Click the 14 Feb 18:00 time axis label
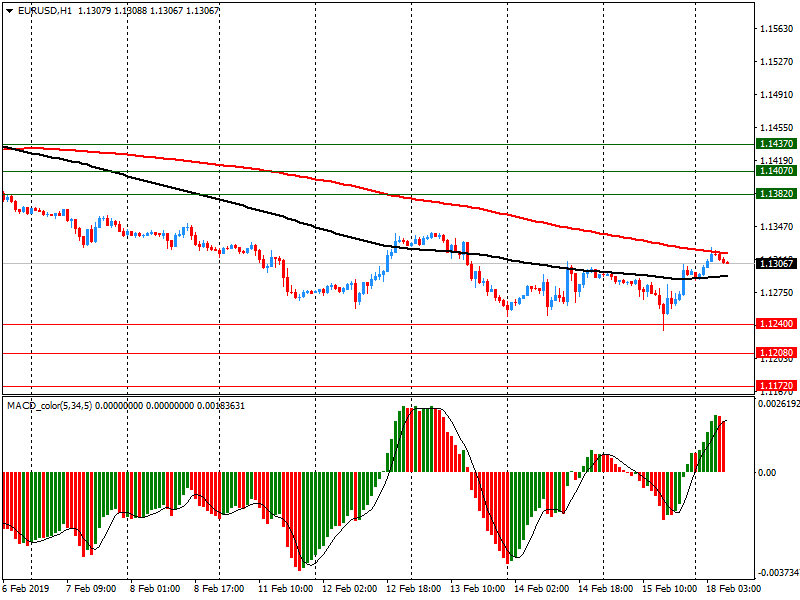 (x=605, y=589)
